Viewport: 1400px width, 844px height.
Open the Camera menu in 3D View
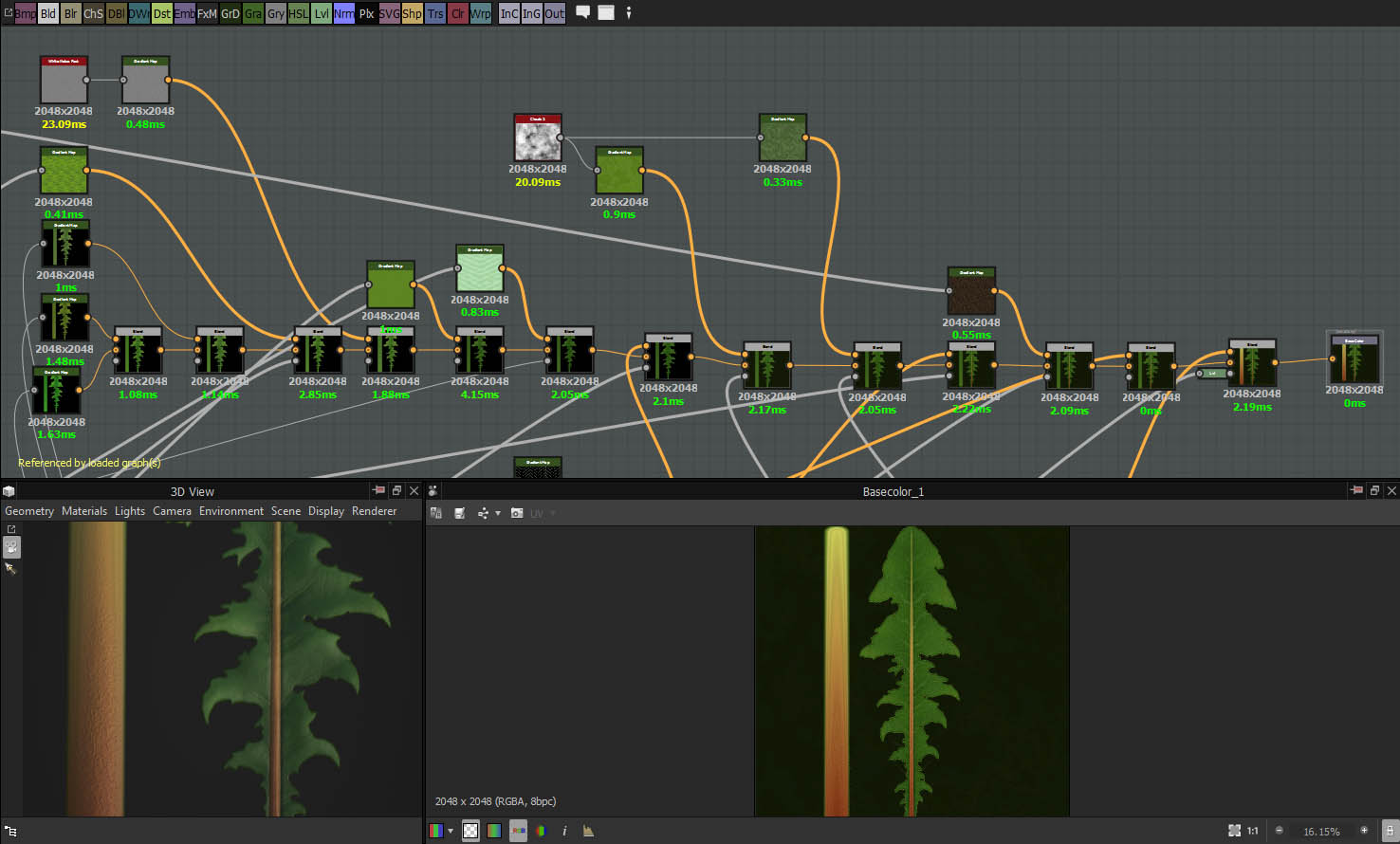click(x=172, y=511)
